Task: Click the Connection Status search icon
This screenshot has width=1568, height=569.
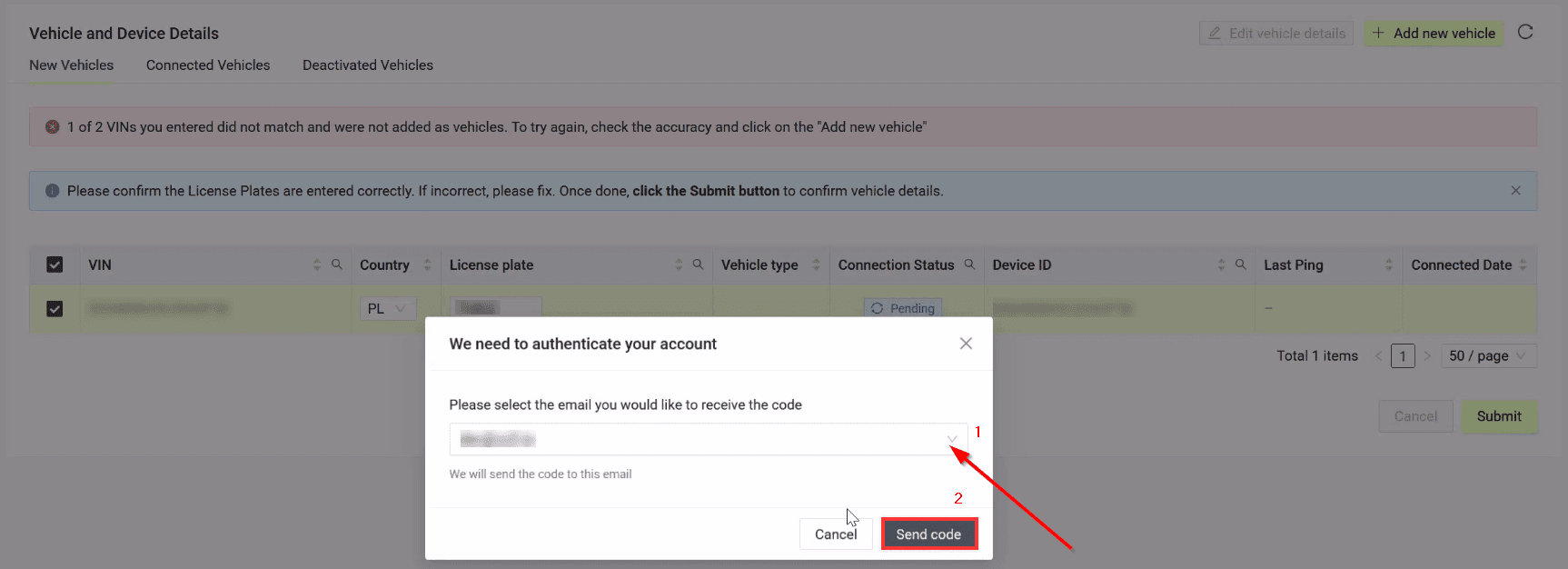Action: click(x=969, y=265)
